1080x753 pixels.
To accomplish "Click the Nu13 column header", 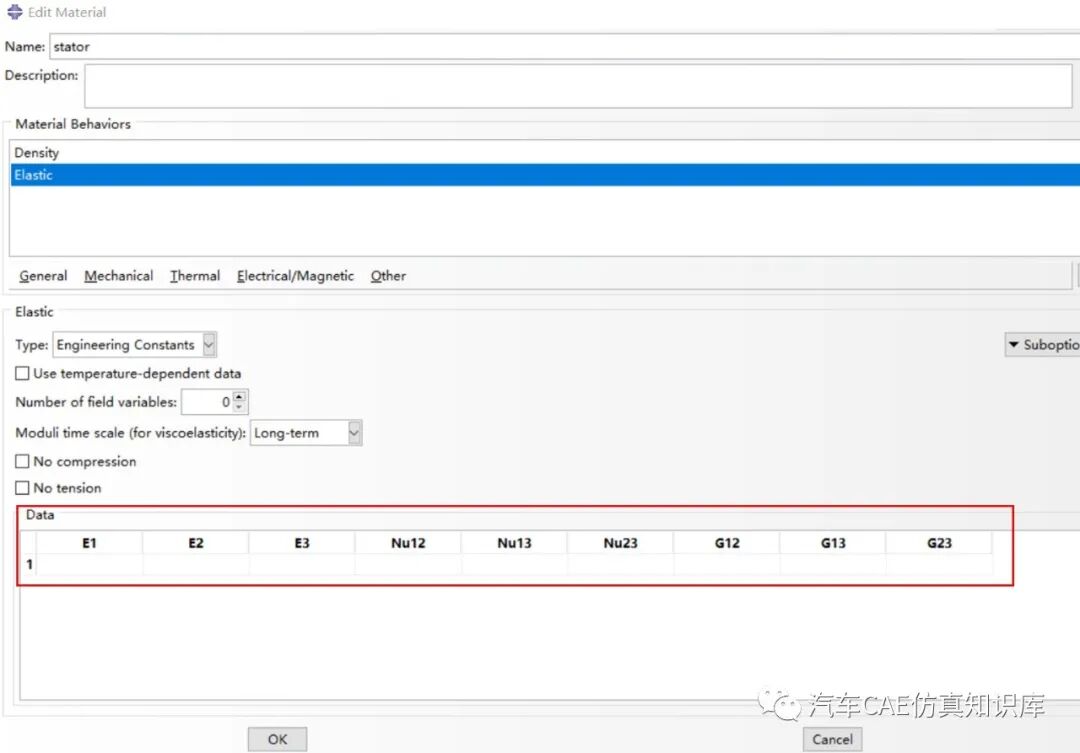I will pyautogui.click(x=514, y=543).
